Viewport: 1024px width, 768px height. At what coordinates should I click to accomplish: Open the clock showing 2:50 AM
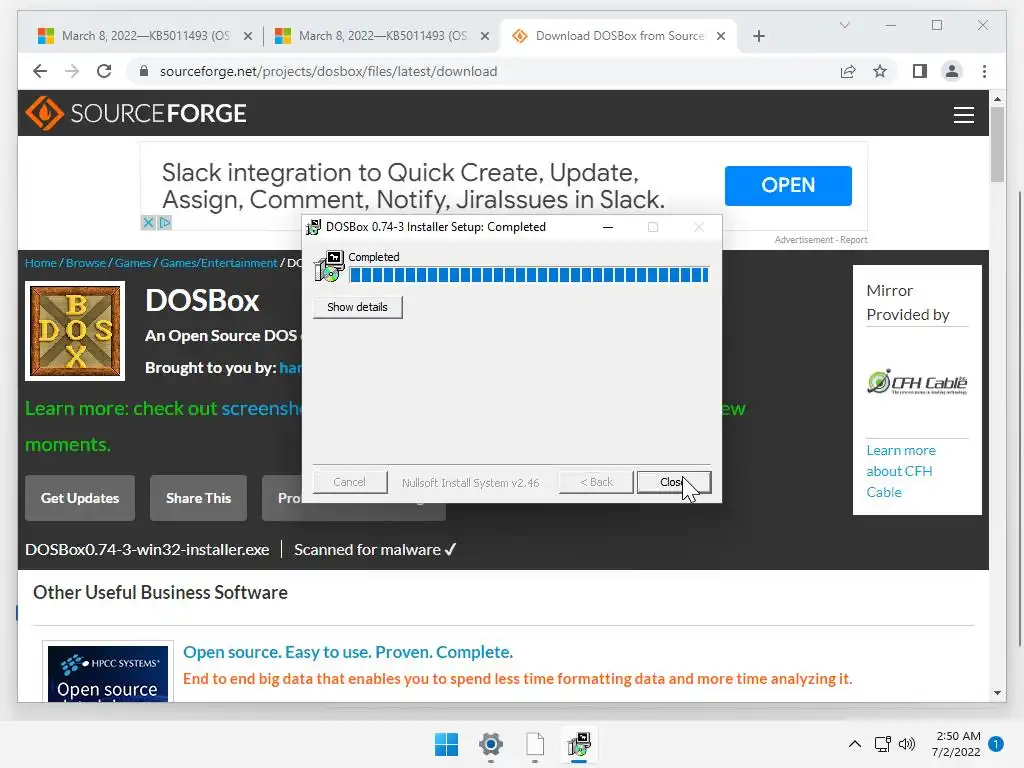[x=956, y=744]
